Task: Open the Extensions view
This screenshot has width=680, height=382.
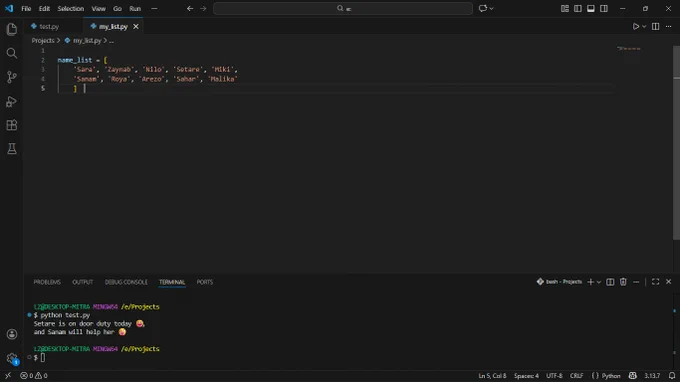Action: [12, 125]
